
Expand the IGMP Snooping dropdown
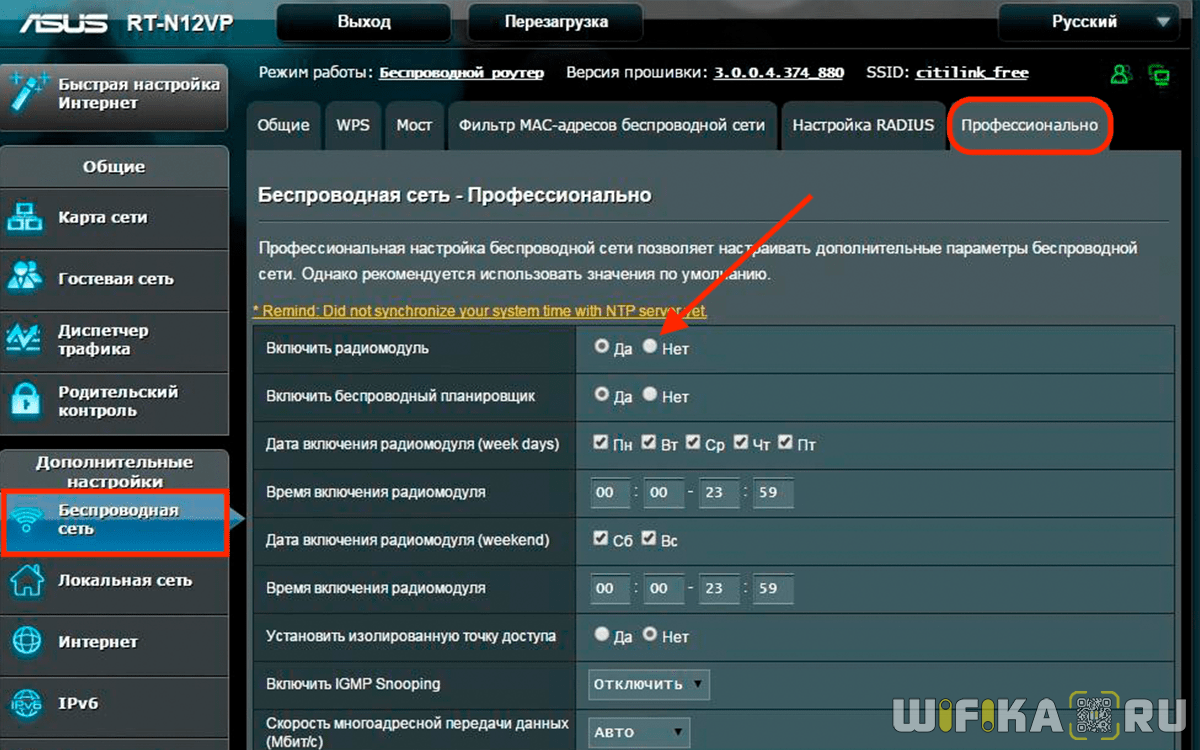pos(648,685)
